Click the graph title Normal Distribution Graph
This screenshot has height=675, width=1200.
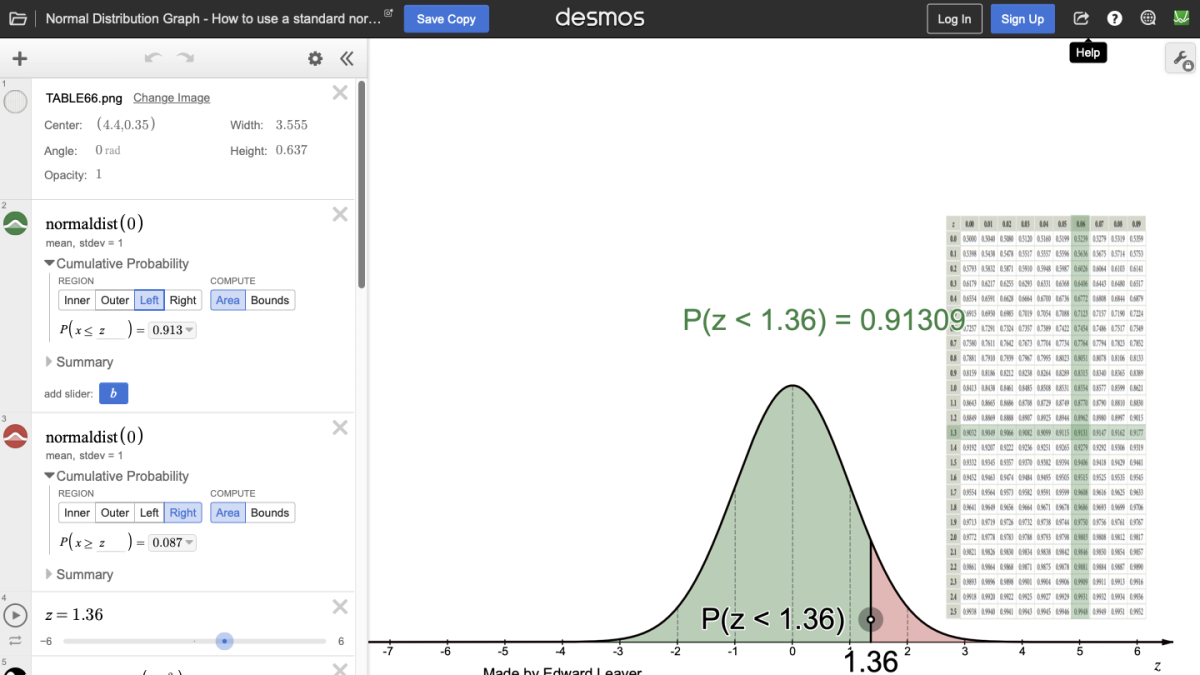click(212, 19)
